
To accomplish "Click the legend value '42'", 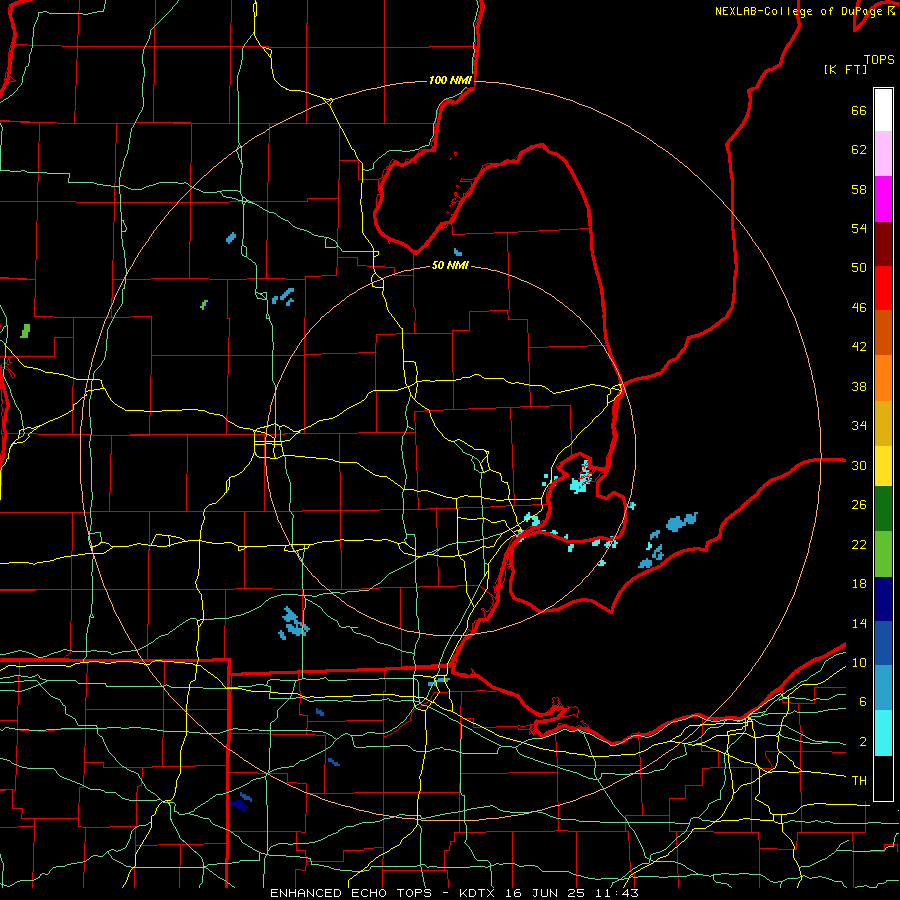I will 859,347.
